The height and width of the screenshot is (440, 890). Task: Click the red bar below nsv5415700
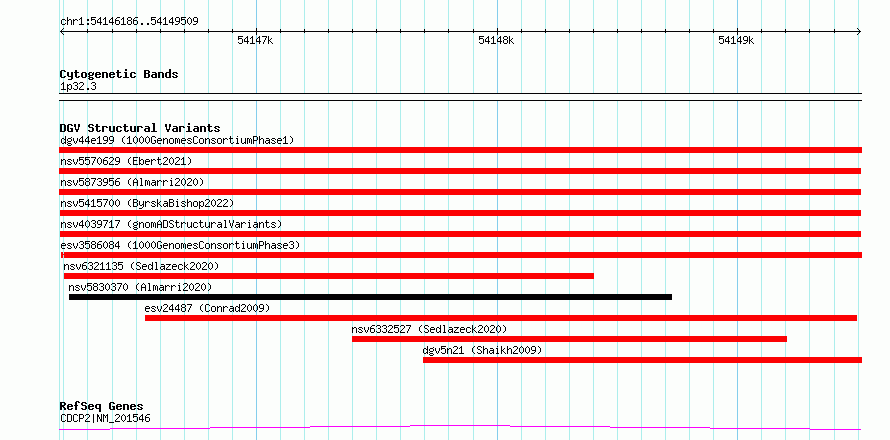coord(460,213)
